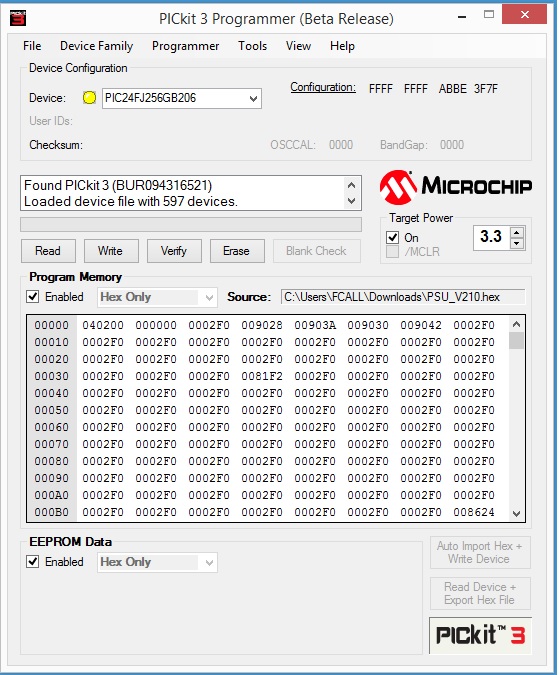Click the program memory scrollbar thumb
Image resolution: width=560 pixels, height=675 pixels.
pyautogui.click(x=516, y=341)
